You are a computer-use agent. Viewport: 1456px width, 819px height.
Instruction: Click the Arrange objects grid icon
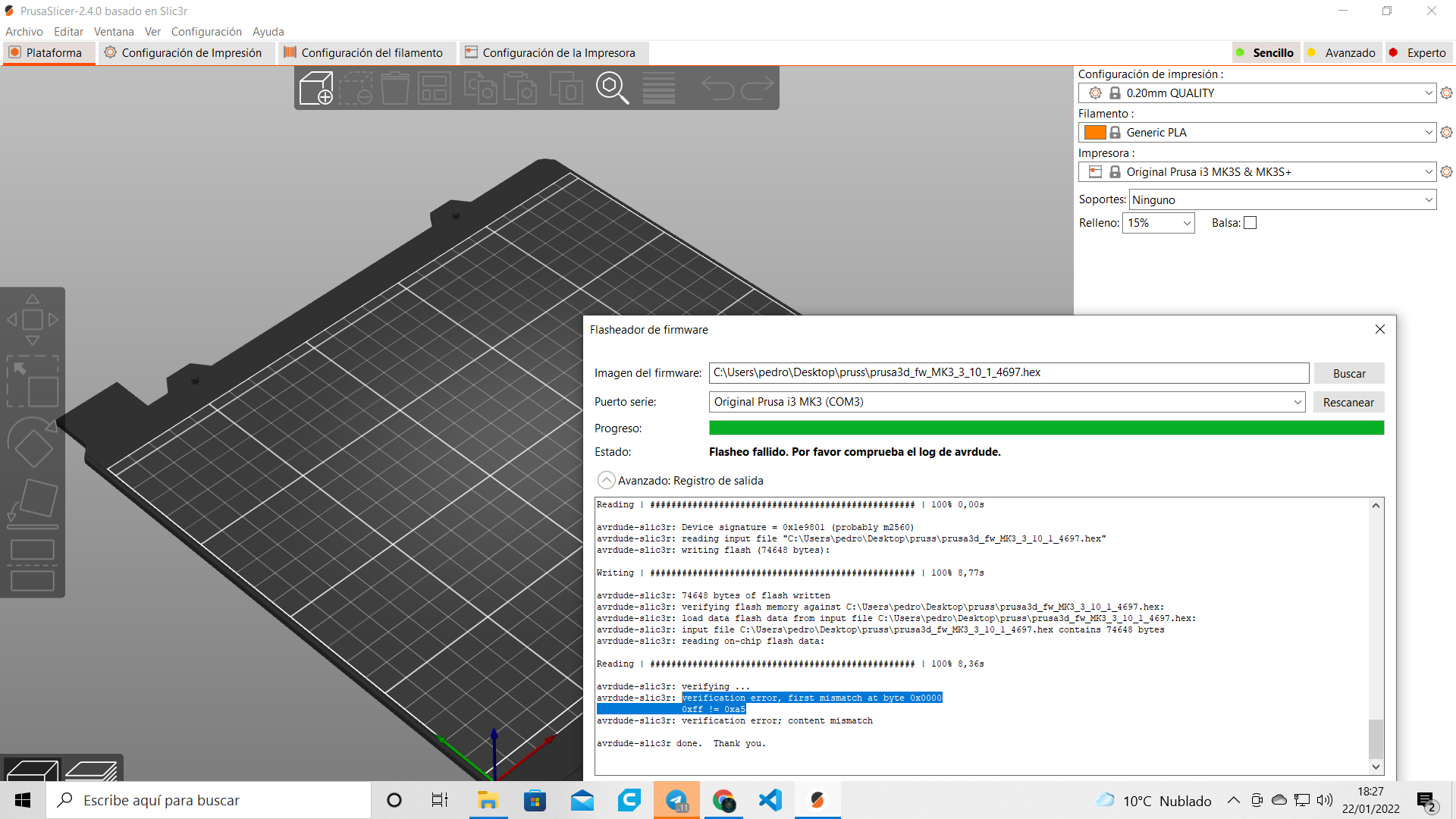coord(435,88)
